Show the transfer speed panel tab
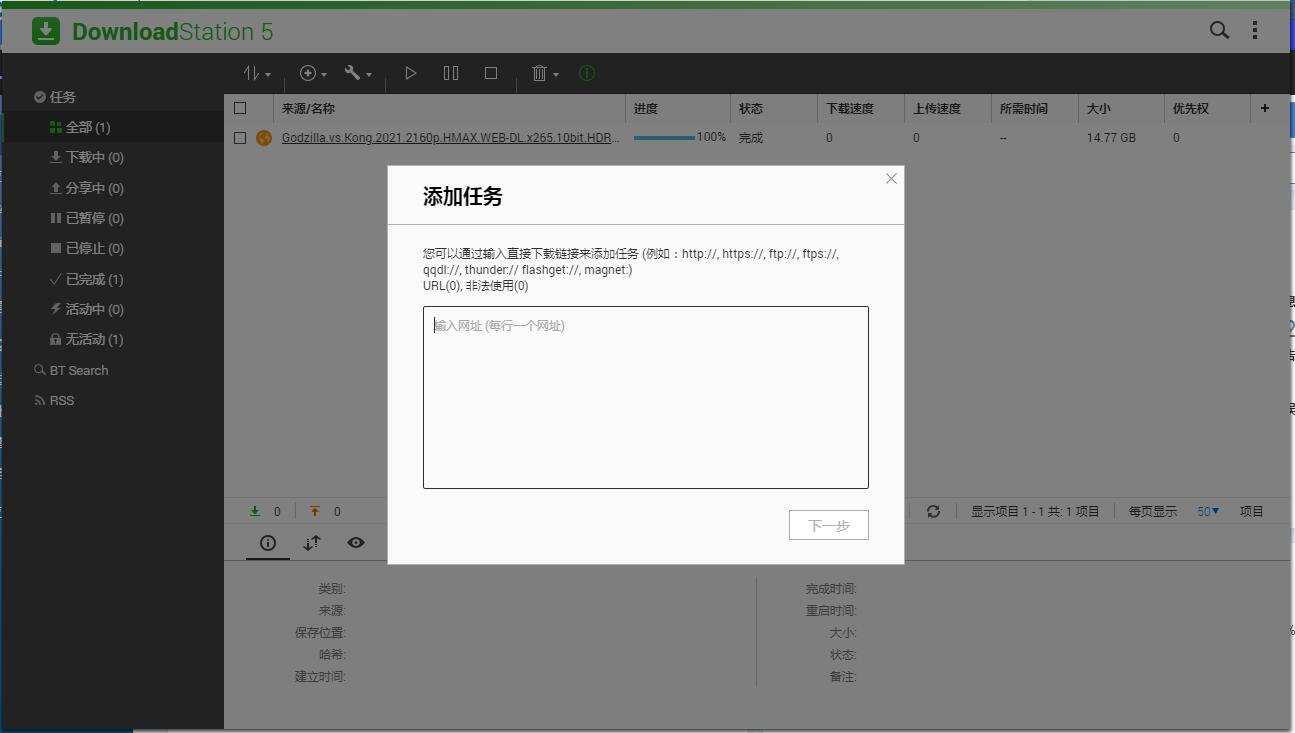Viewport: 1295px width, 733px height. click(x=311, y=542)
